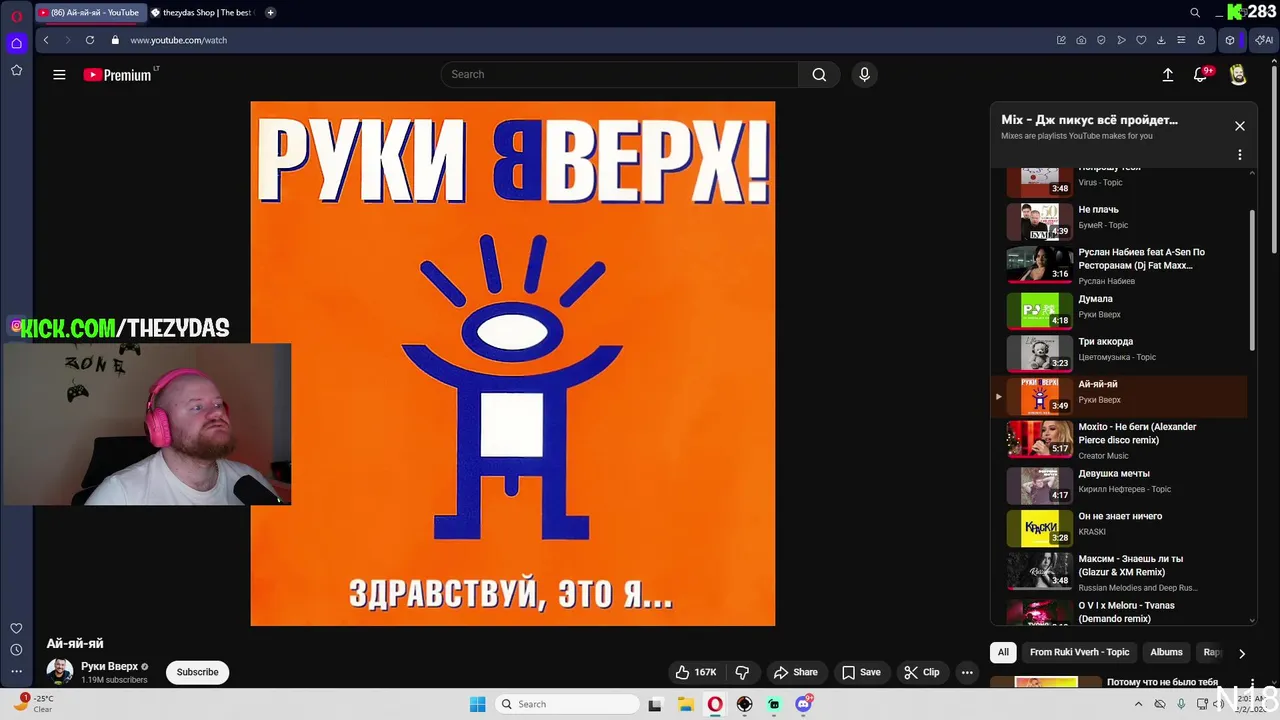Select 'Руслан Набиев feat A-Sen' playlist entry

coord(1120,265)
